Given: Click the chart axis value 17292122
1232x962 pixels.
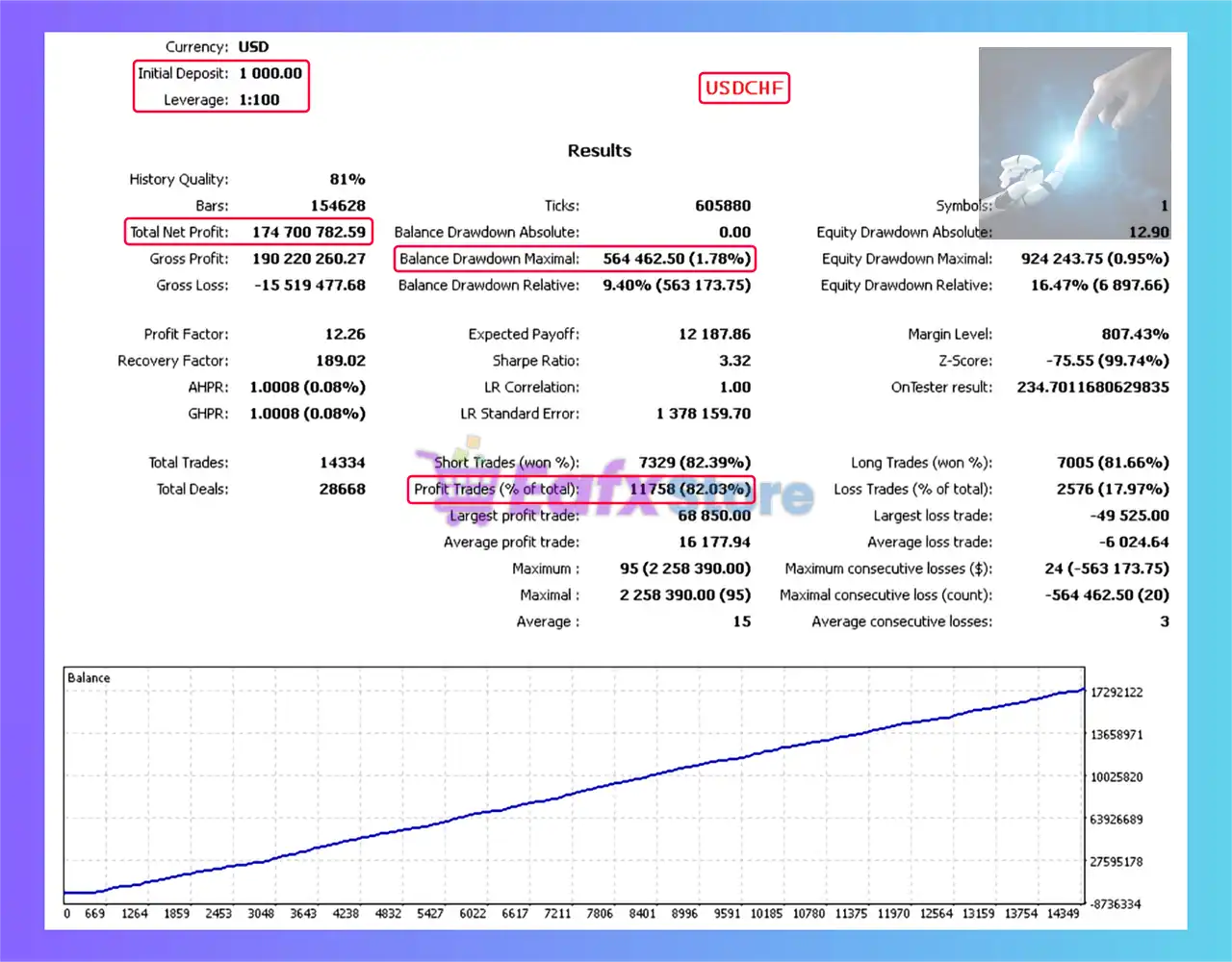Looking at the screenshot, I should click(x=1116, y=692).
